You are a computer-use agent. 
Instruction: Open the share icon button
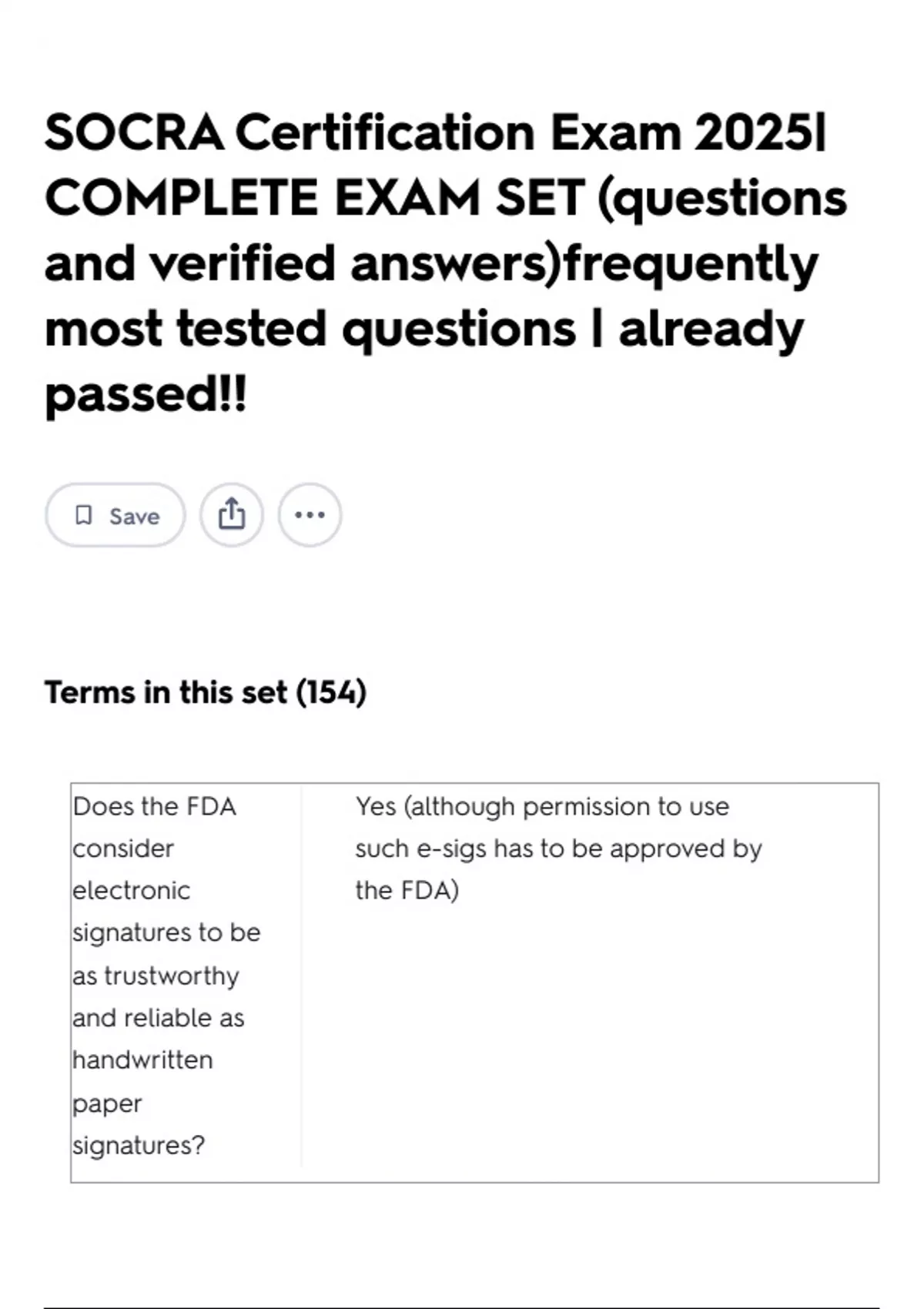[x=232, y=515]
